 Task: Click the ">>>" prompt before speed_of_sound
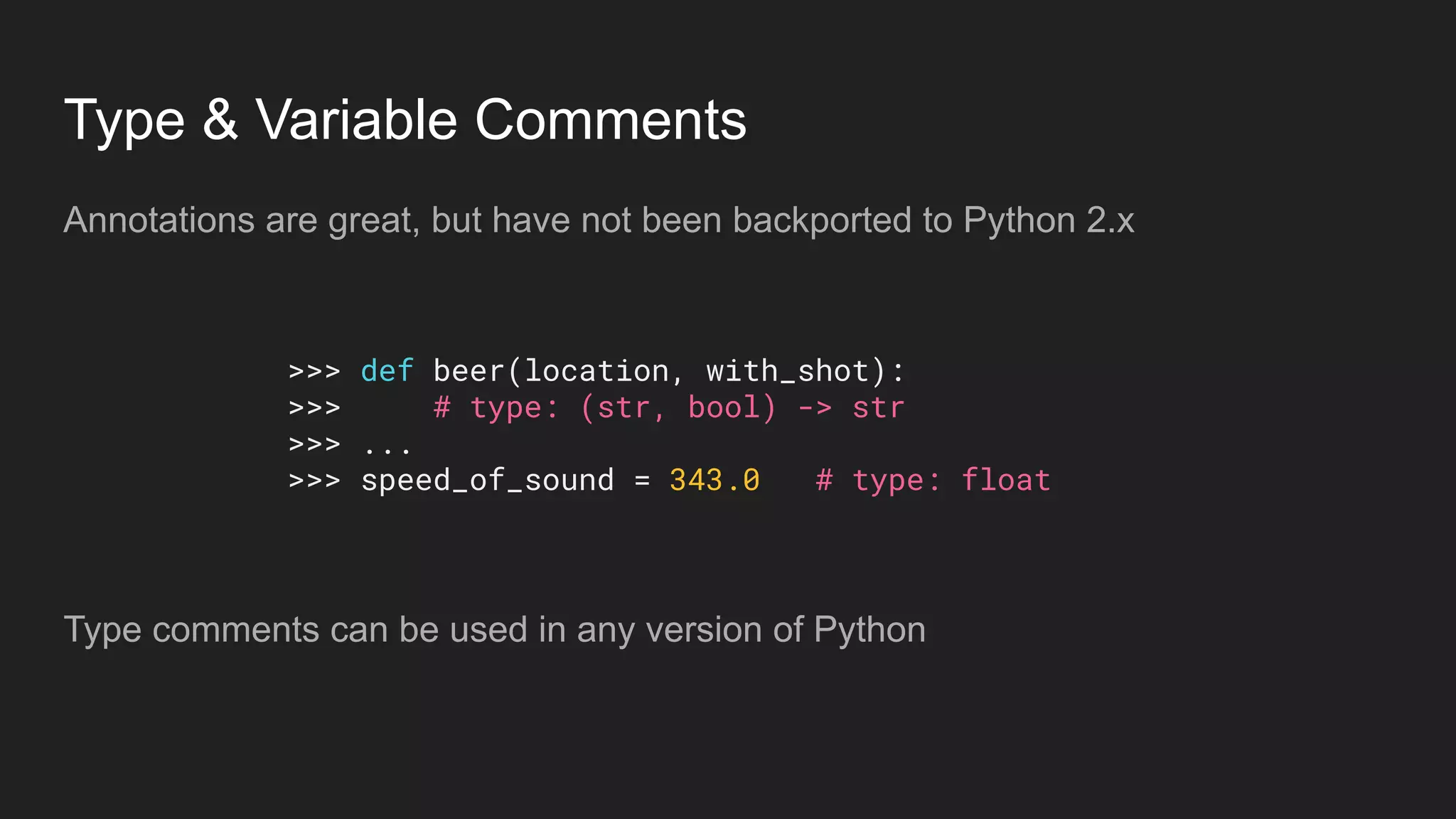[x=314, y=481]
